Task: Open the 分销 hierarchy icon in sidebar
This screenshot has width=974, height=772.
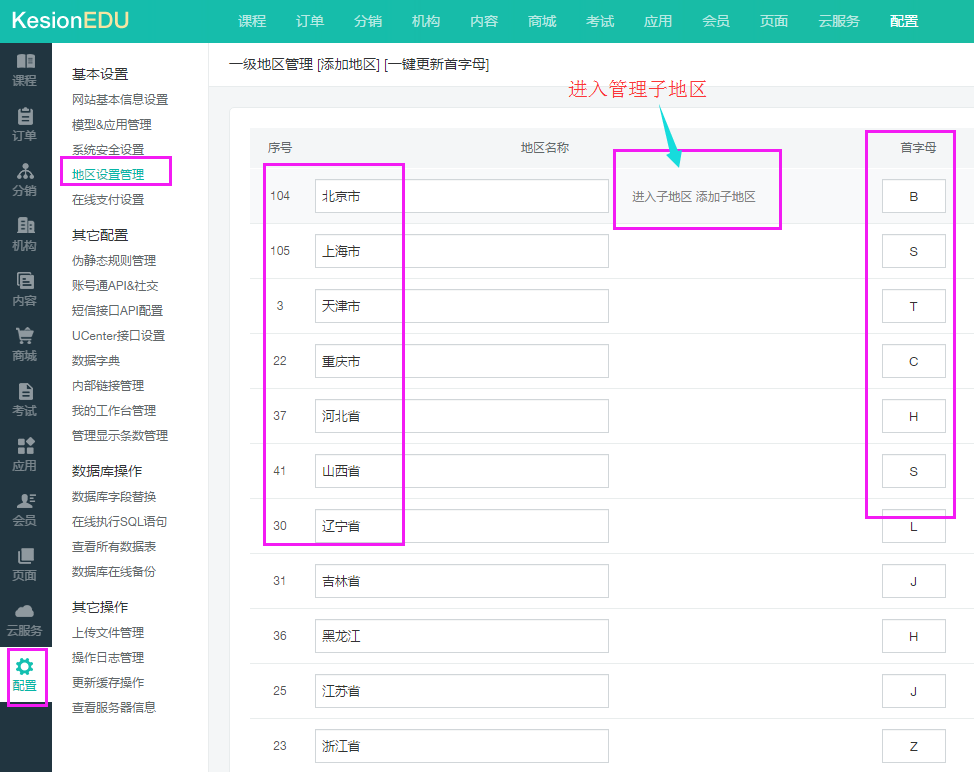Action: click(x=25, y=172)
